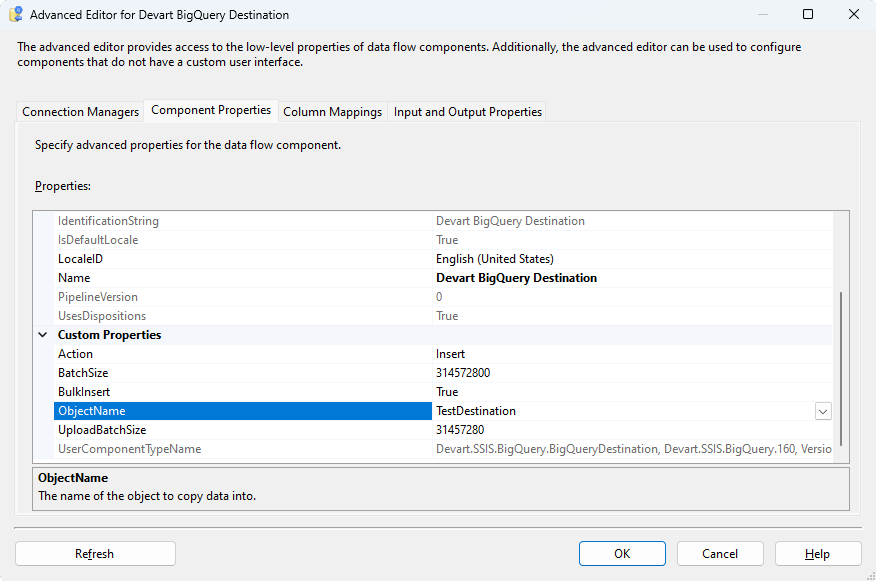Image resolution: width=876 pixels, height=581 pixels.
Task: Open the Column Mappings tab
Action: point(332,112)
